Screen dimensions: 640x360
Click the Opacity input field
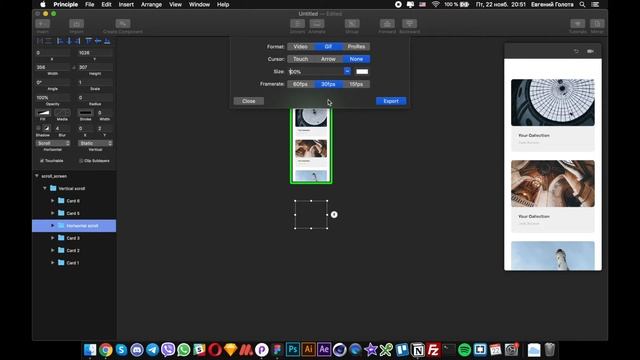click(53, 98)
